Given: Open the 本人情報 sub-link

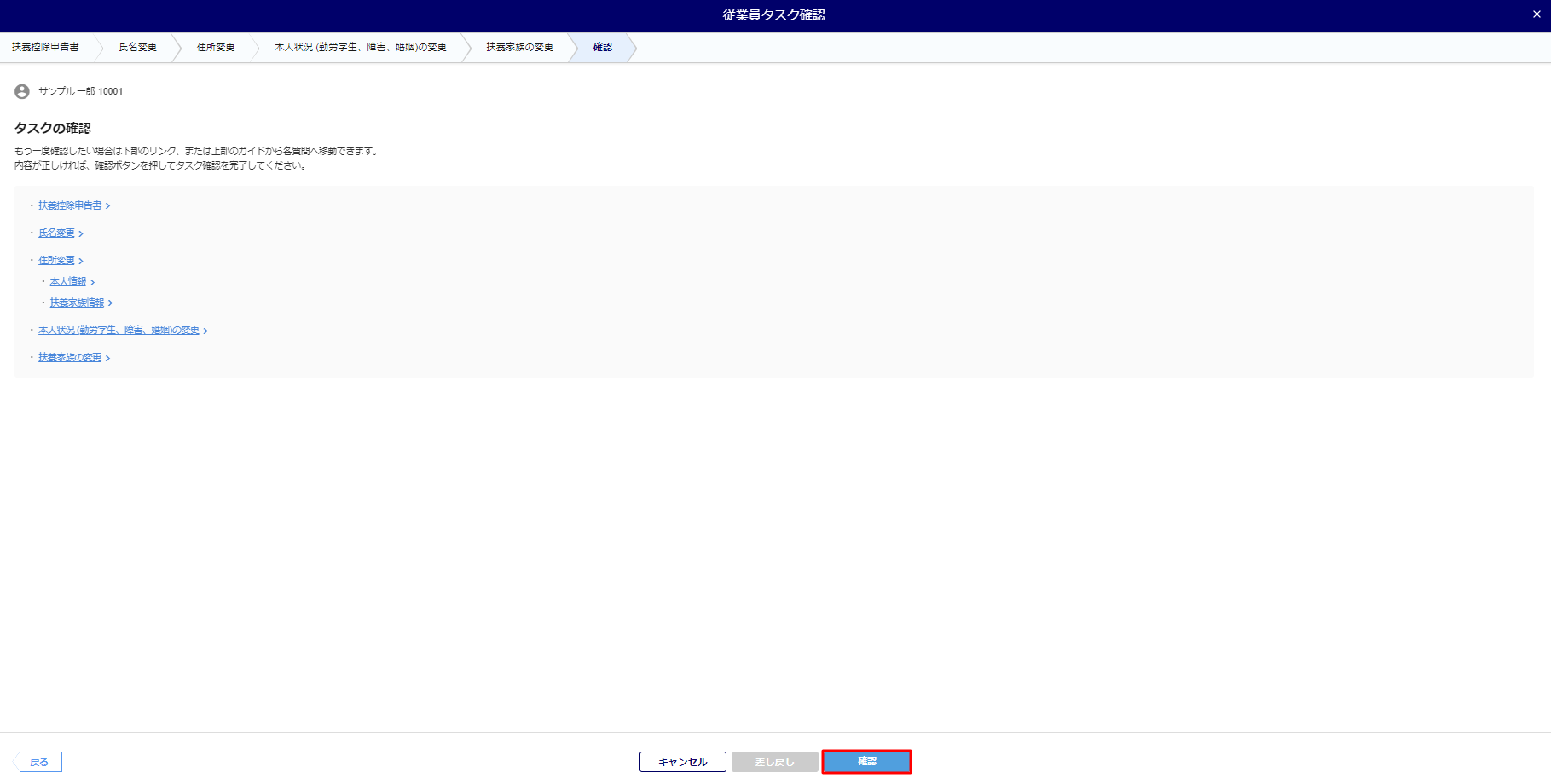Looking at the screenshot, I should pos(68,281).
